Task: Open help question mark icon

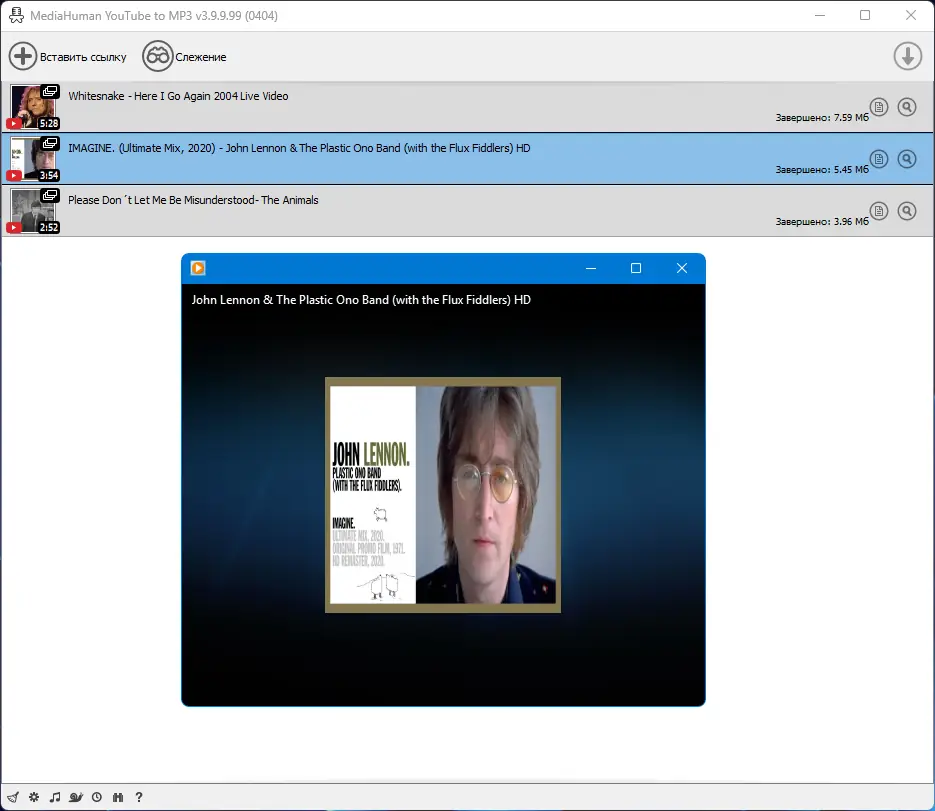Action: coord(139,797)
